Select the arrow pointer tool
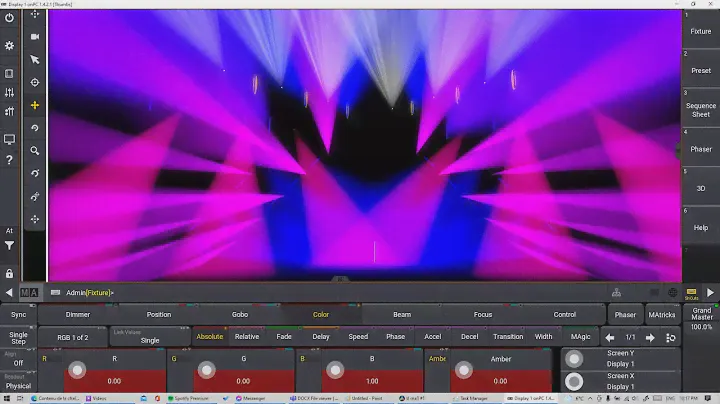Image resolution: width=720 pixels, height=404 pixels. 35,59
